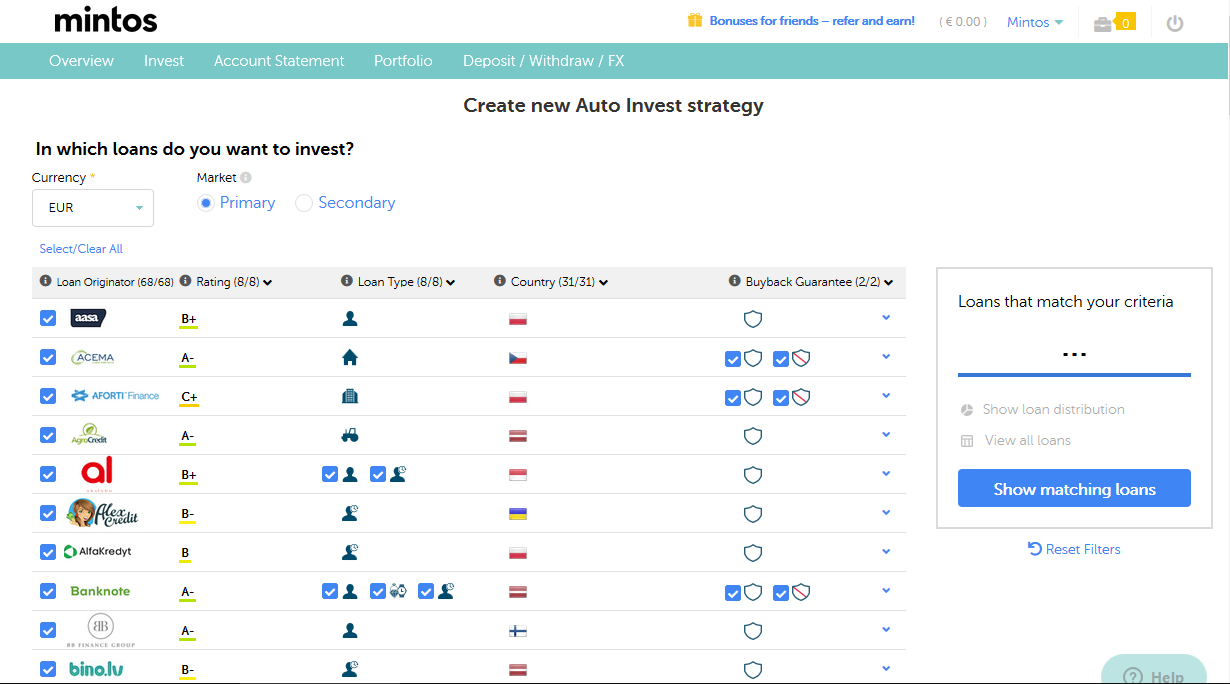Click the Finland flag in BB Finance row

point(518,631)
